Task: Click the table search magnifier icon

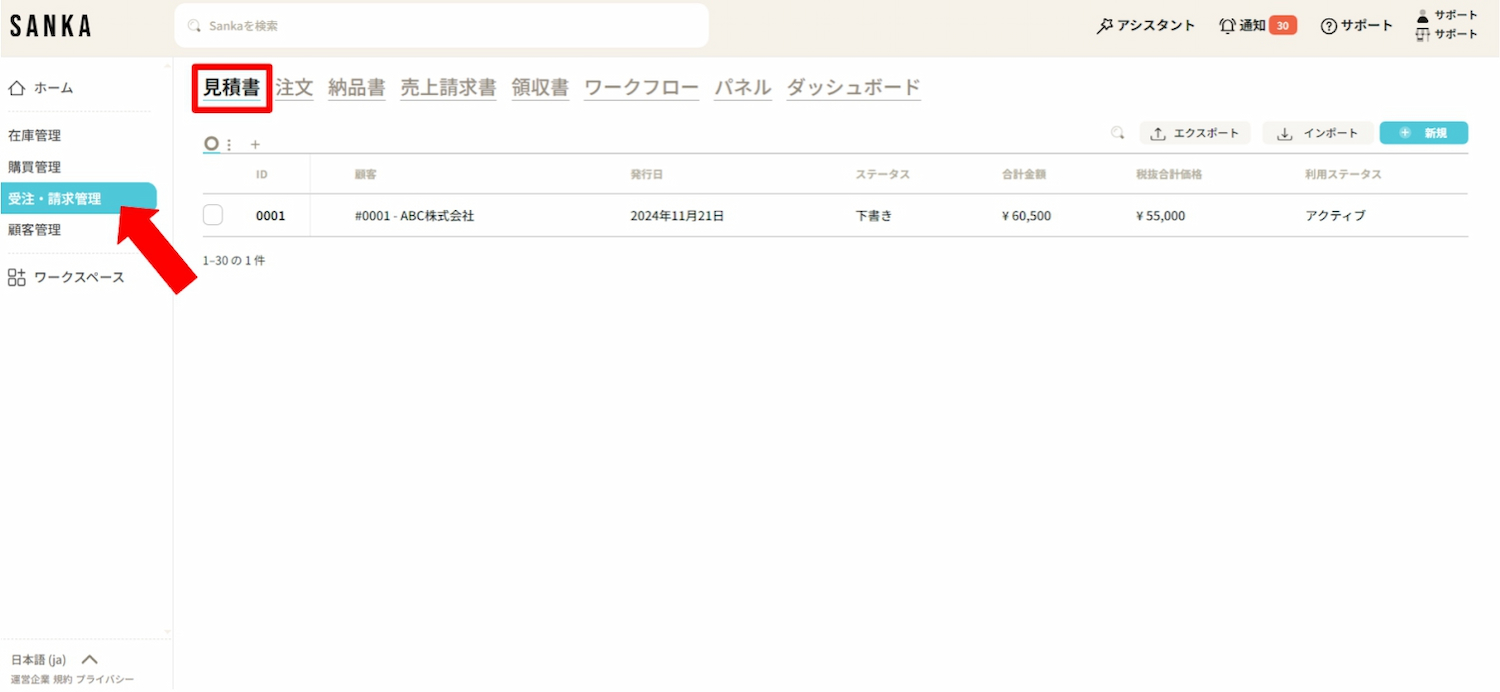Action: (1118, 133)
